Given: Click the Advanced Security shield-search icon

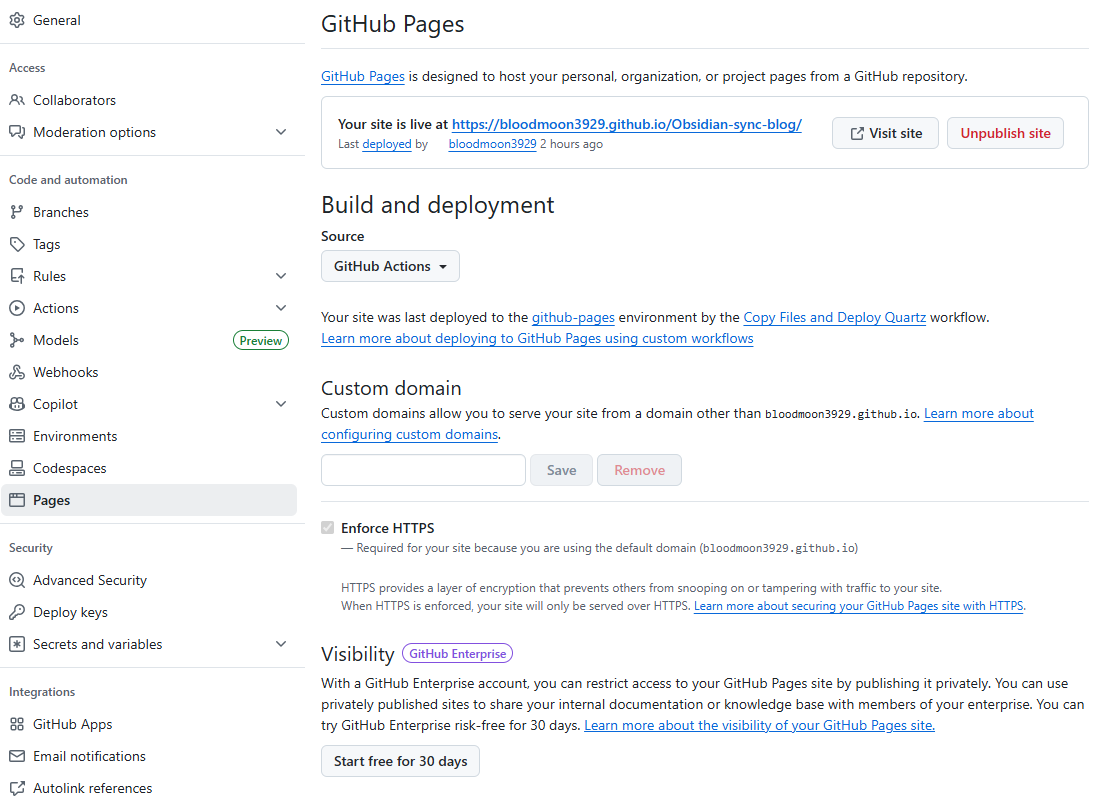Looking at the screenshot, I should click(x=17, y=580).
